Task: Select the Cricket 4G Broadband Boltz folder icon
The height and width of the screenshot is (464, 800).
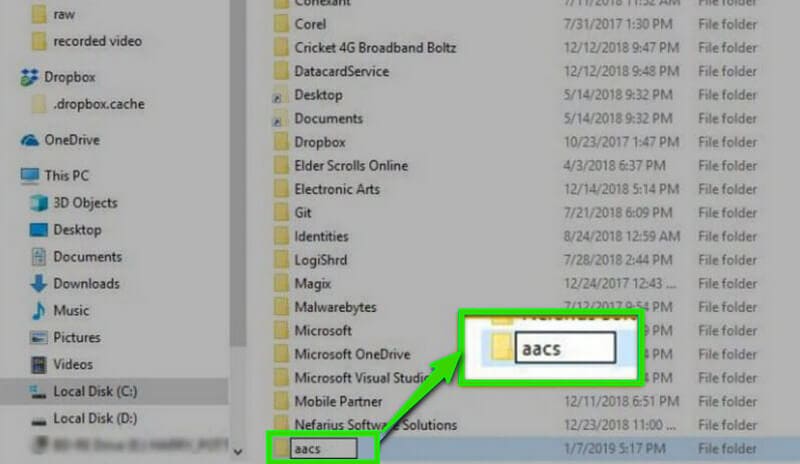Action: click(281, 47)
